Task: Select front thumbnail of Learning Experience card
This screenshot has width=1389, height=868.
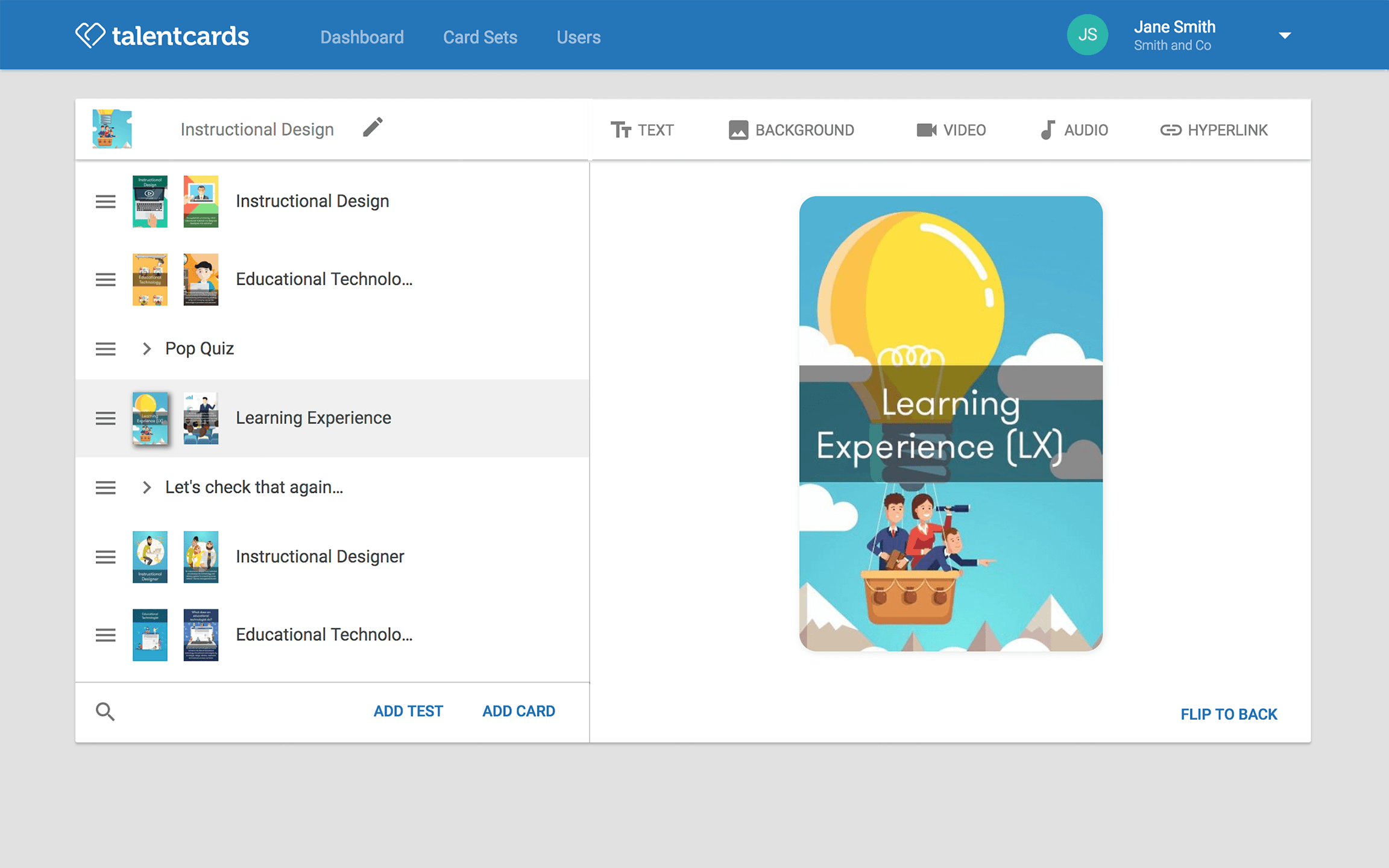Action: [150, 418]
